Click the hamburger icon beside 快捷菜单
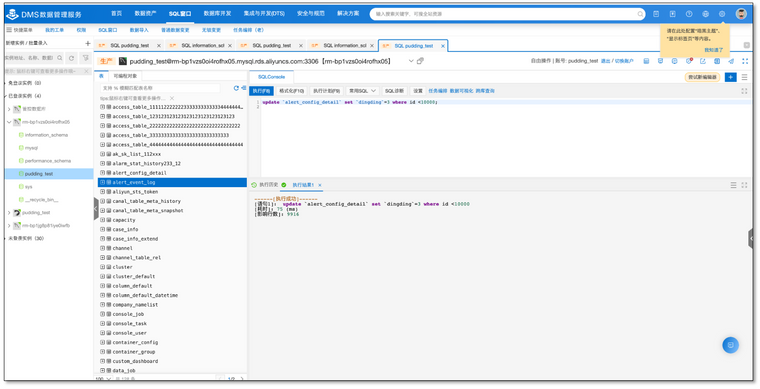 tap(9, 30)
